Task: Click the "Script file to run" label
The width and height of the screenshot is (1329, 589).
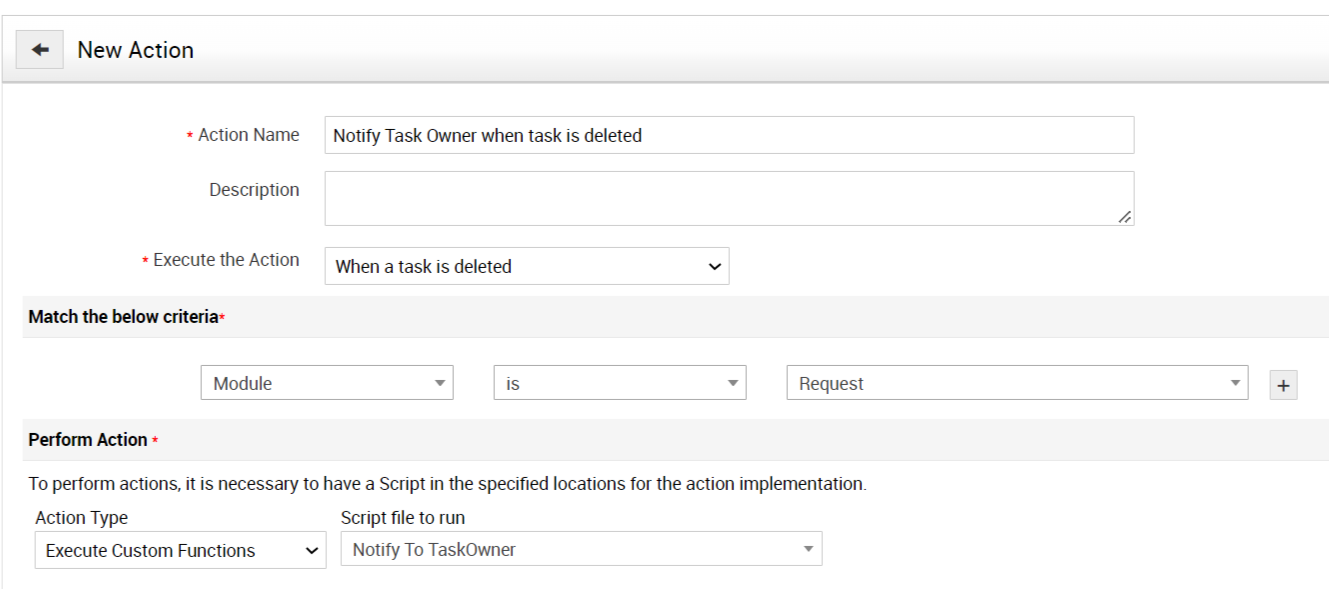Action: point(403,518)
